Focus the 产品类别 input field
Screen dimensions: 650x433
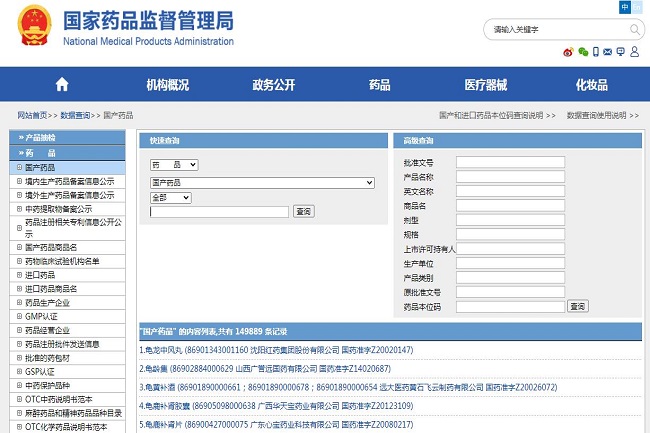(x=510, y=278)
